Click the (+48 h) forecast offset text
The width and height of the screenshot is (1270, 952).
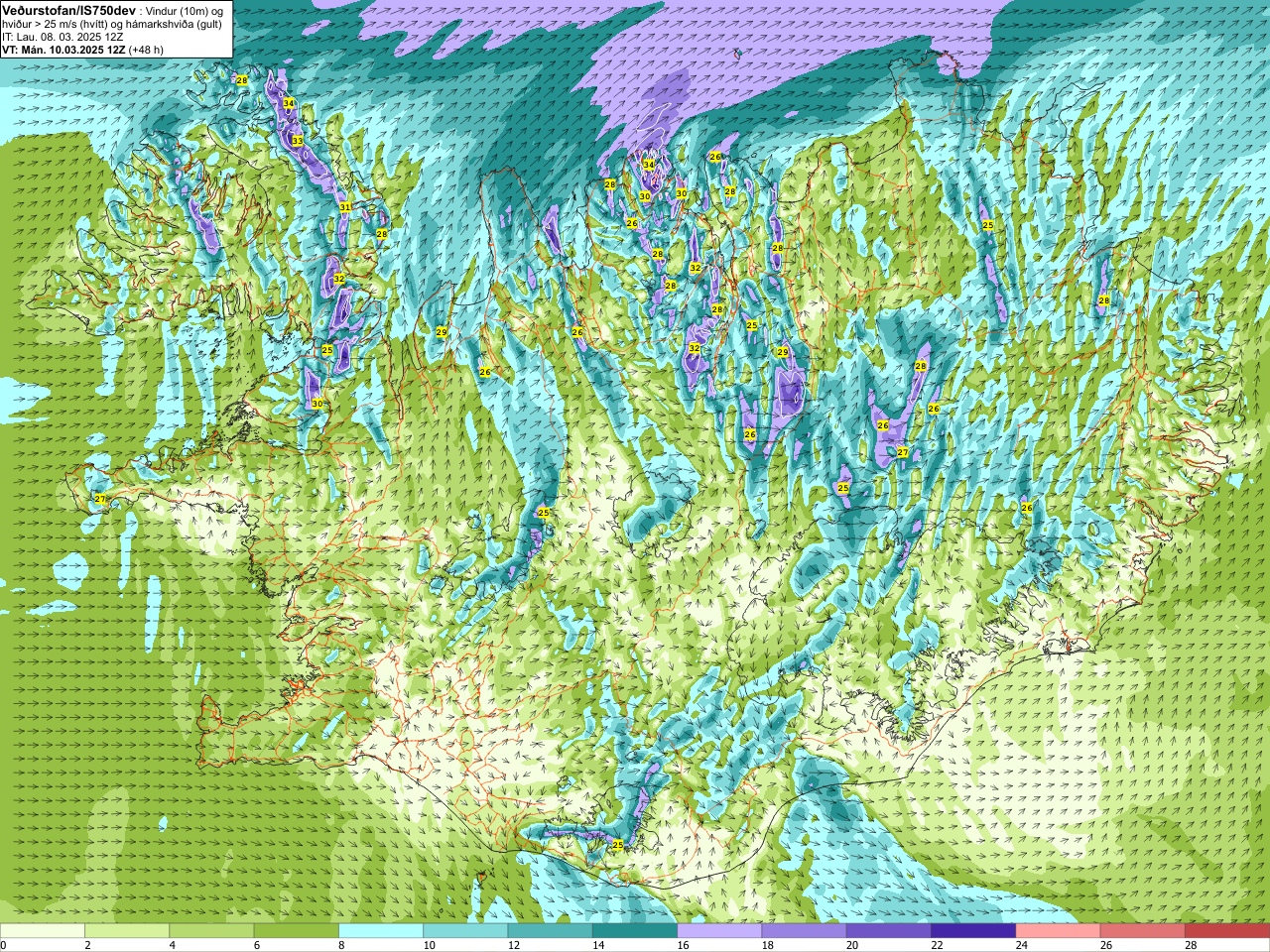tap(146, 49)
